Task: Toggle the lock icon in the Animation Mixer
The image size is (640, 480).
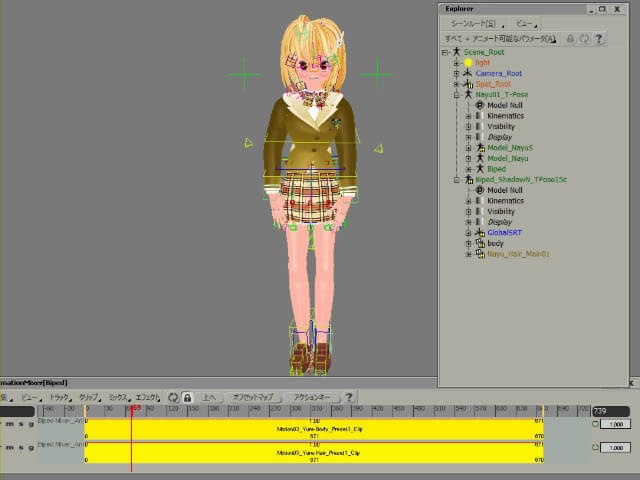Action: click(x=187, y=397)
